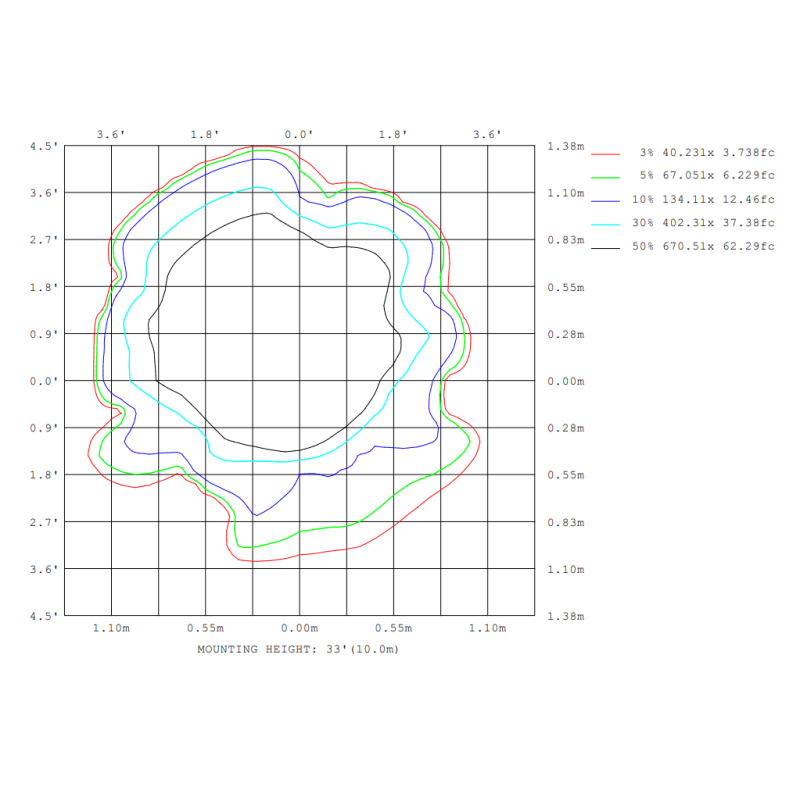The width and height of the screenshot is (800, 800).
Task: Click the leftmost 1.10m label on the bottom axis
Action: point(110,628)
